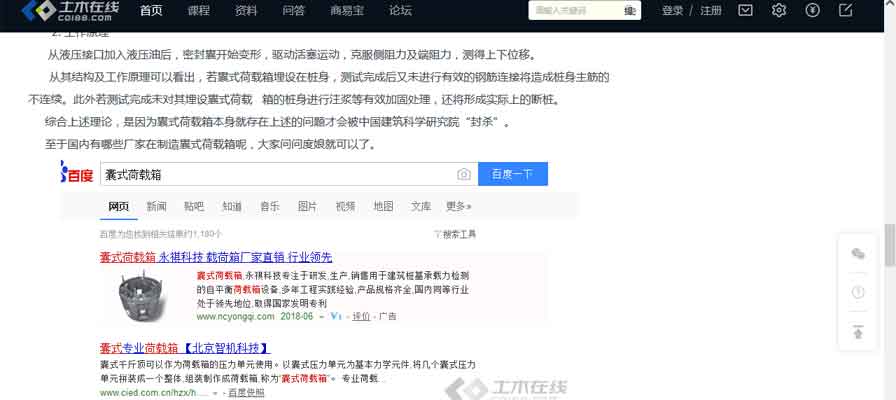Go to 首页 in the top navigation

coord(151,11)
